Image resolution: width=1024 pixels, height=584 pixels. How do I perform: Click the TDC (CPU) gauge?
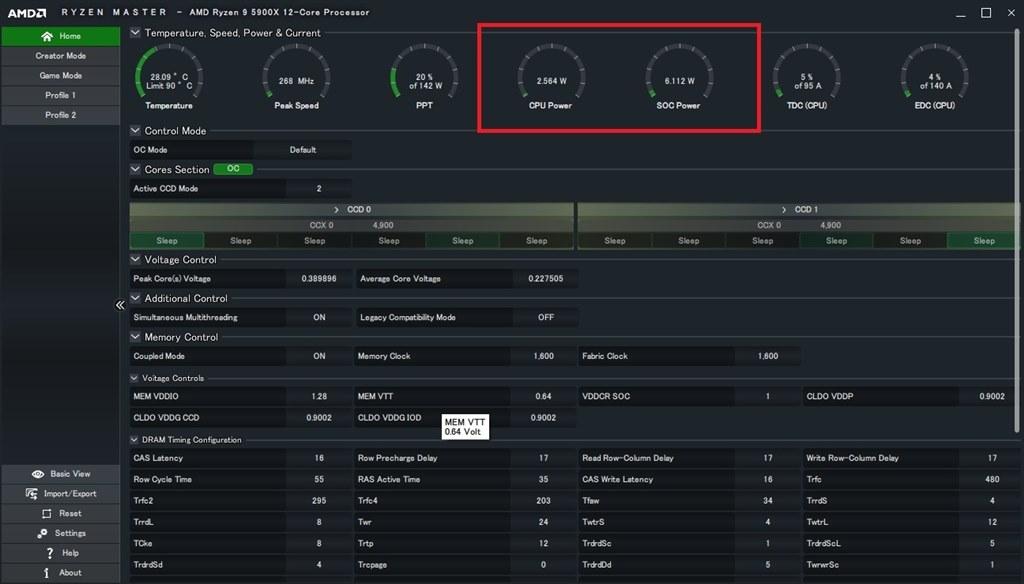click(807, 76)
